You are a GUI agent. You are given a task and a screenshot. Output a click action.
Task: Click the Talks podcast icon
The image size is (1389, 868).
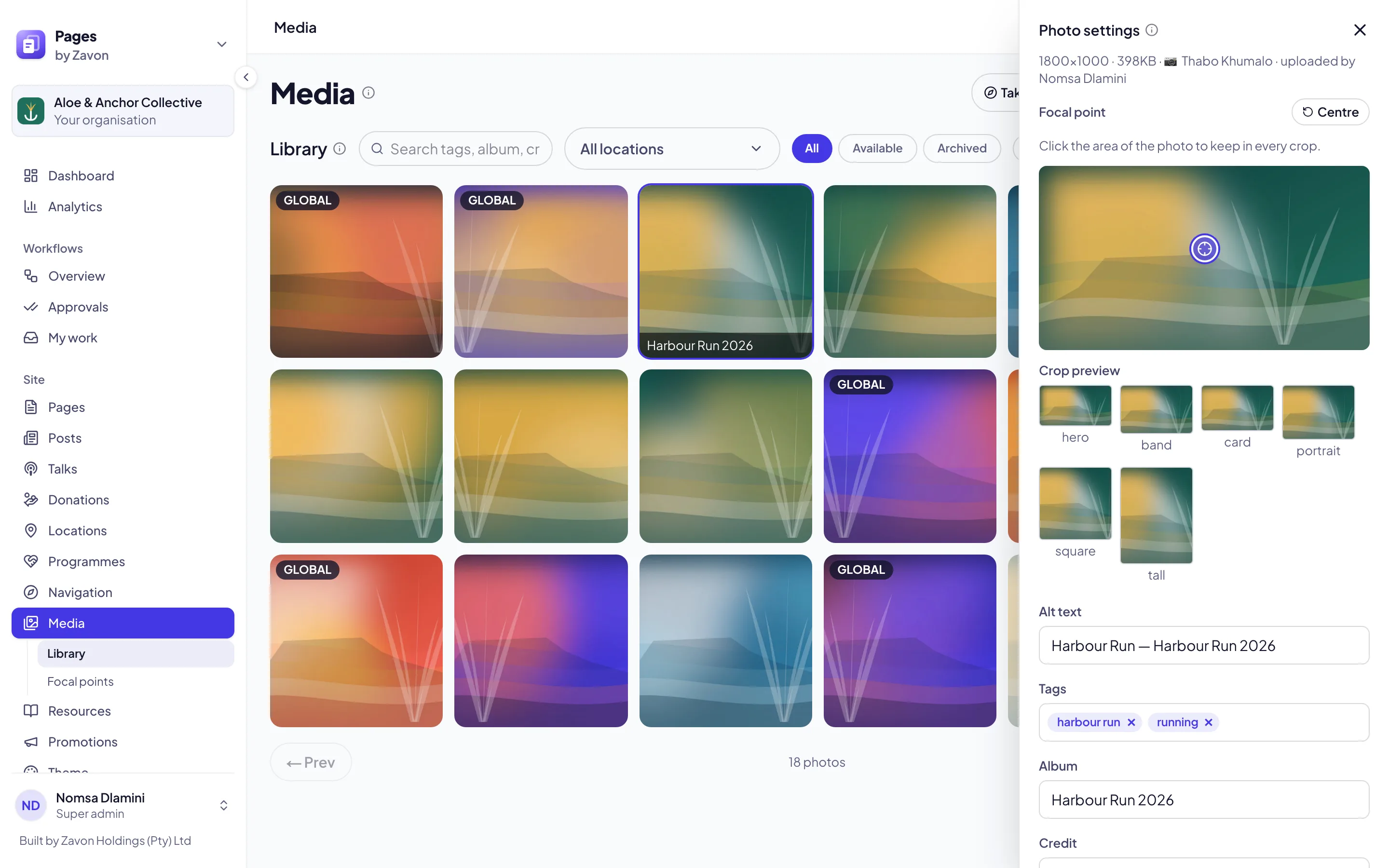(30, 469)
